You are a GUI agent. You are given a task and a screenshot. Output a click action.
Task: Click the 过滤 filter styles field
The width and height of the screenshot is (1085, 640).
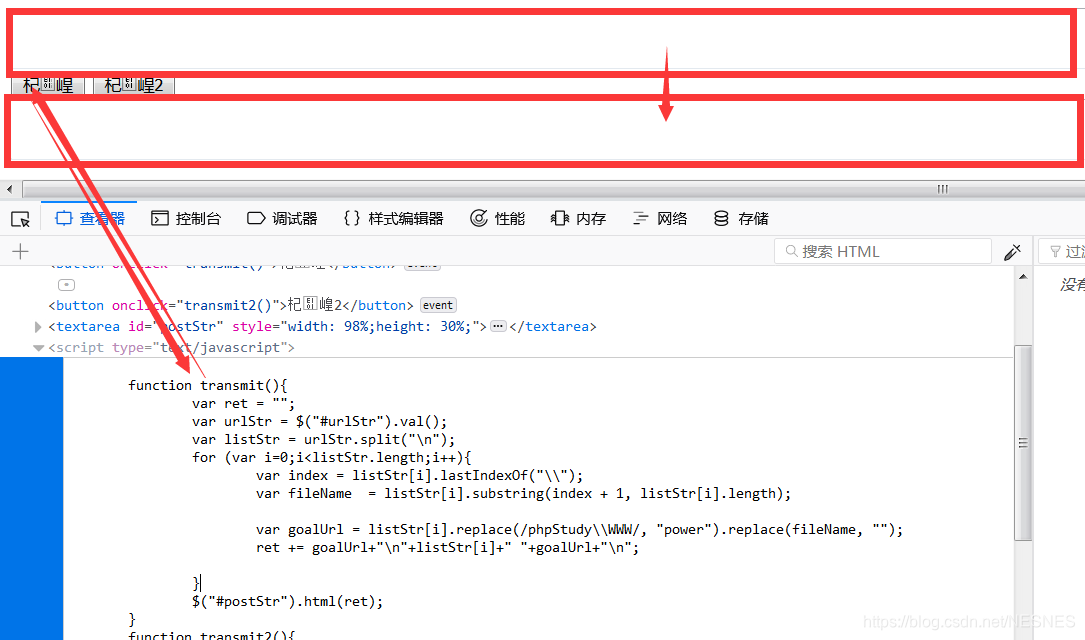1063,251
